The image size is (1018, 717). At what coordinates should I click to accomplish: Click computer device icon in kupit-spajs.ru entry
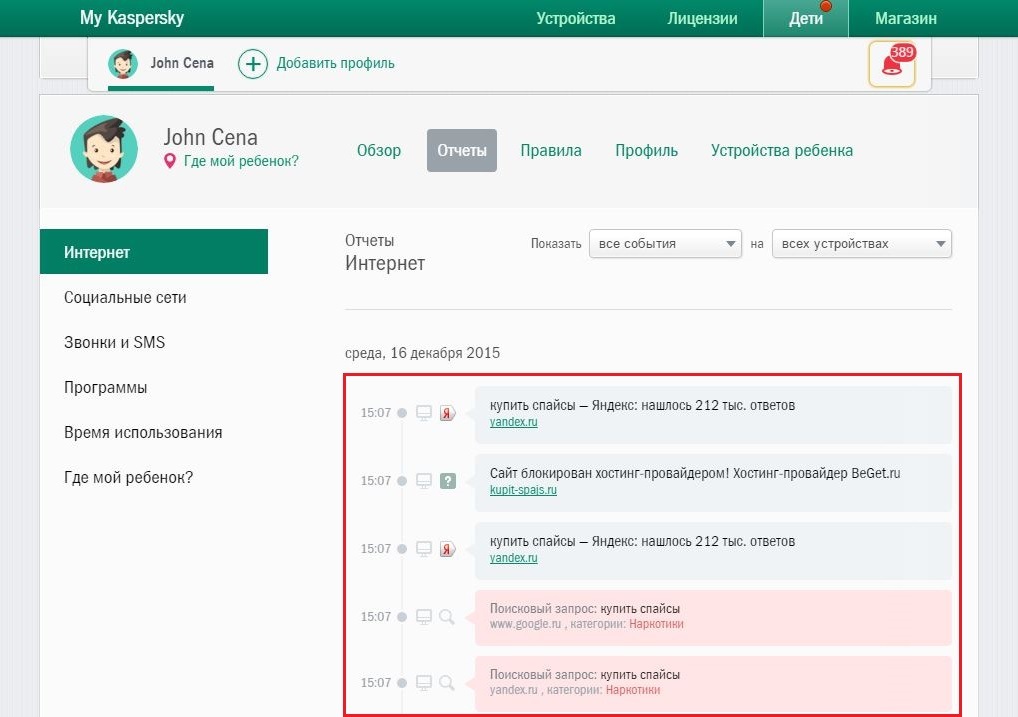[x=424, y=481]
